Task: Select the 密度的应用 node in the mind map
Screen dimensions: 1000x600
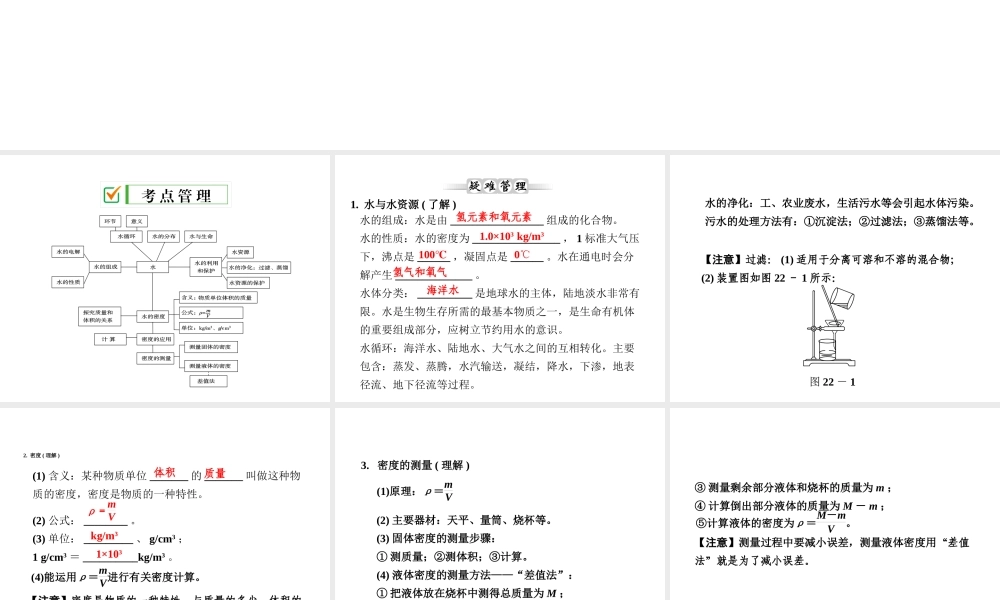Action: point(155,339)
